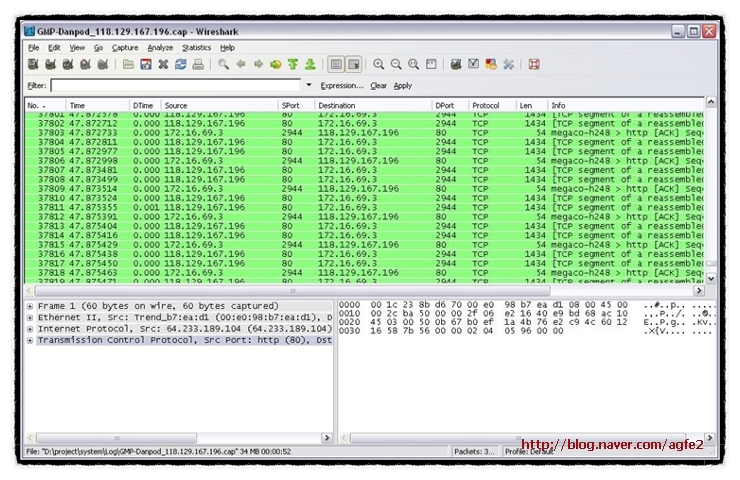Viewport: 740px width, 480px height.
Task: Print packets with the printer icon
Action: tap(198, 64)
